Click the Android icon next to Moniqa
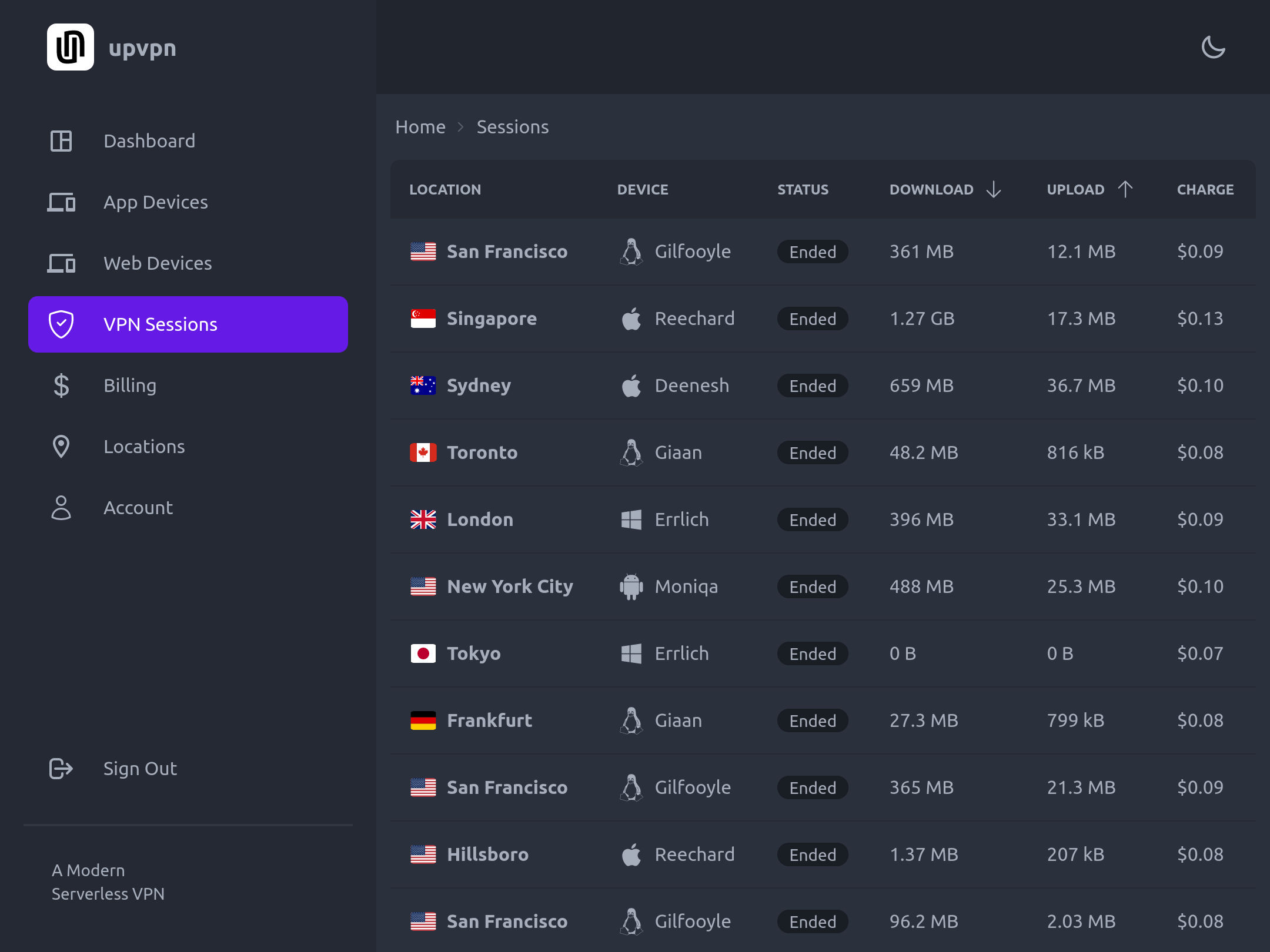Image resolution: width=1270 pixels, height=952 pixels. 631,586
